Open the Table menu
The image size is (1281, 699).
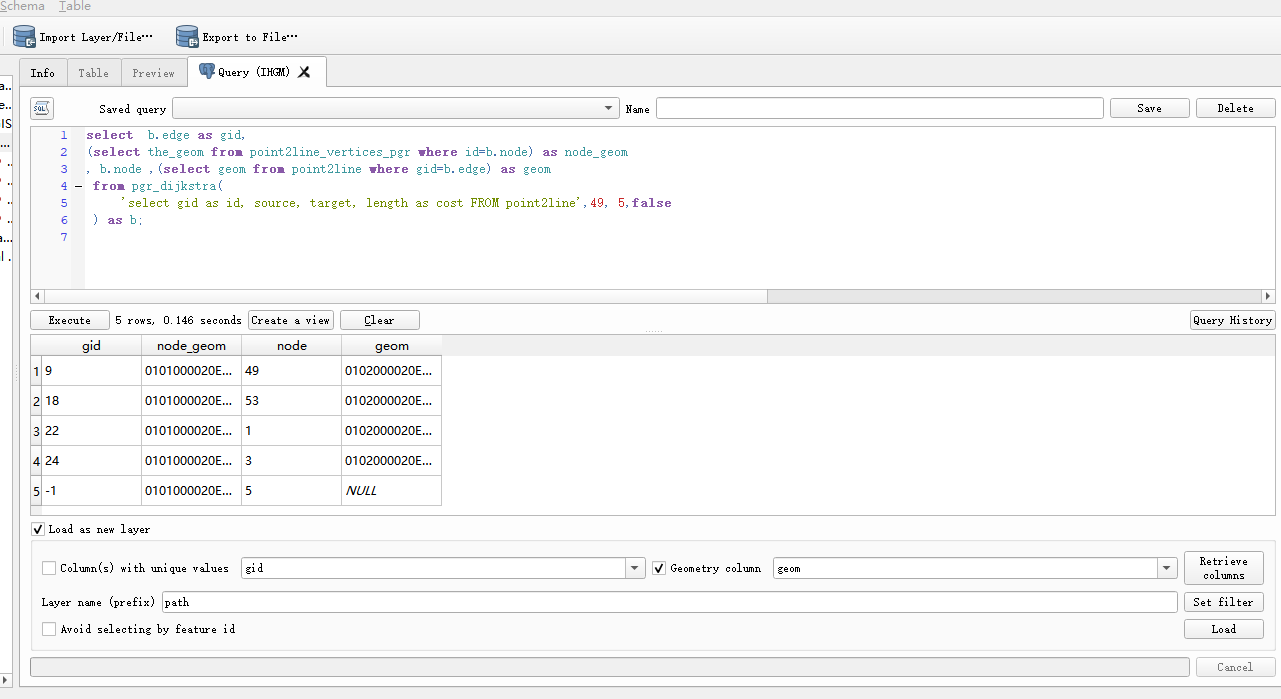click(x=75, y=6)
